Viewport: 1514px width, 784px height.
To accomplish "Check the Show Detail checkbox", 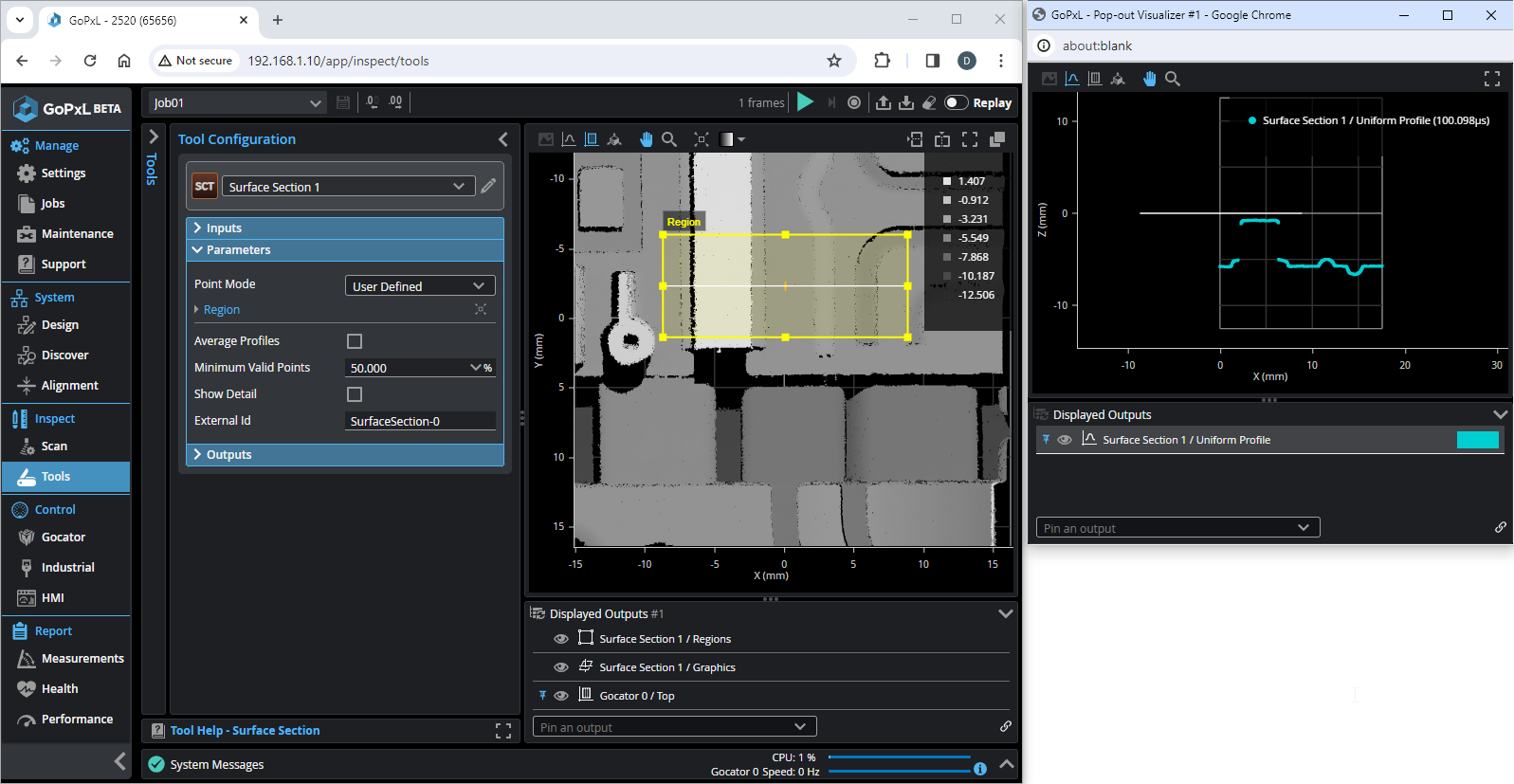I will click(x=355, y=394).
